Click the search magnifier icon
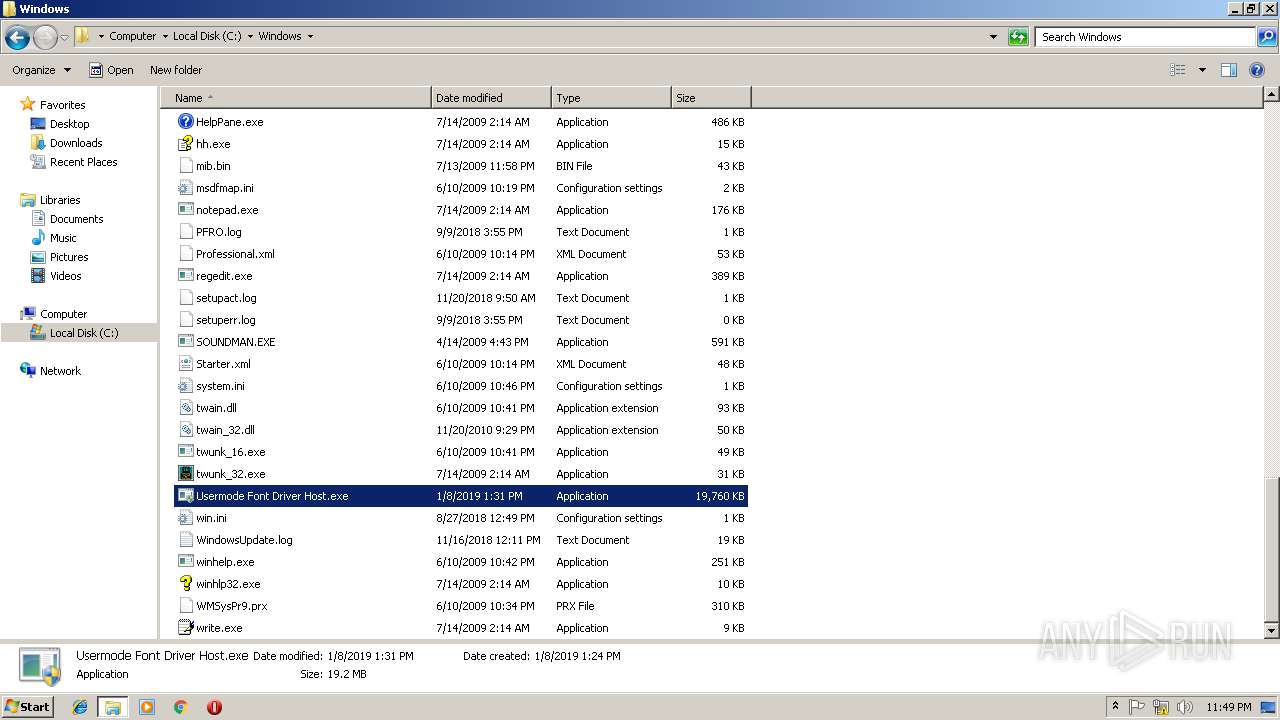The image size is (1280, 720). point(1266,37)
